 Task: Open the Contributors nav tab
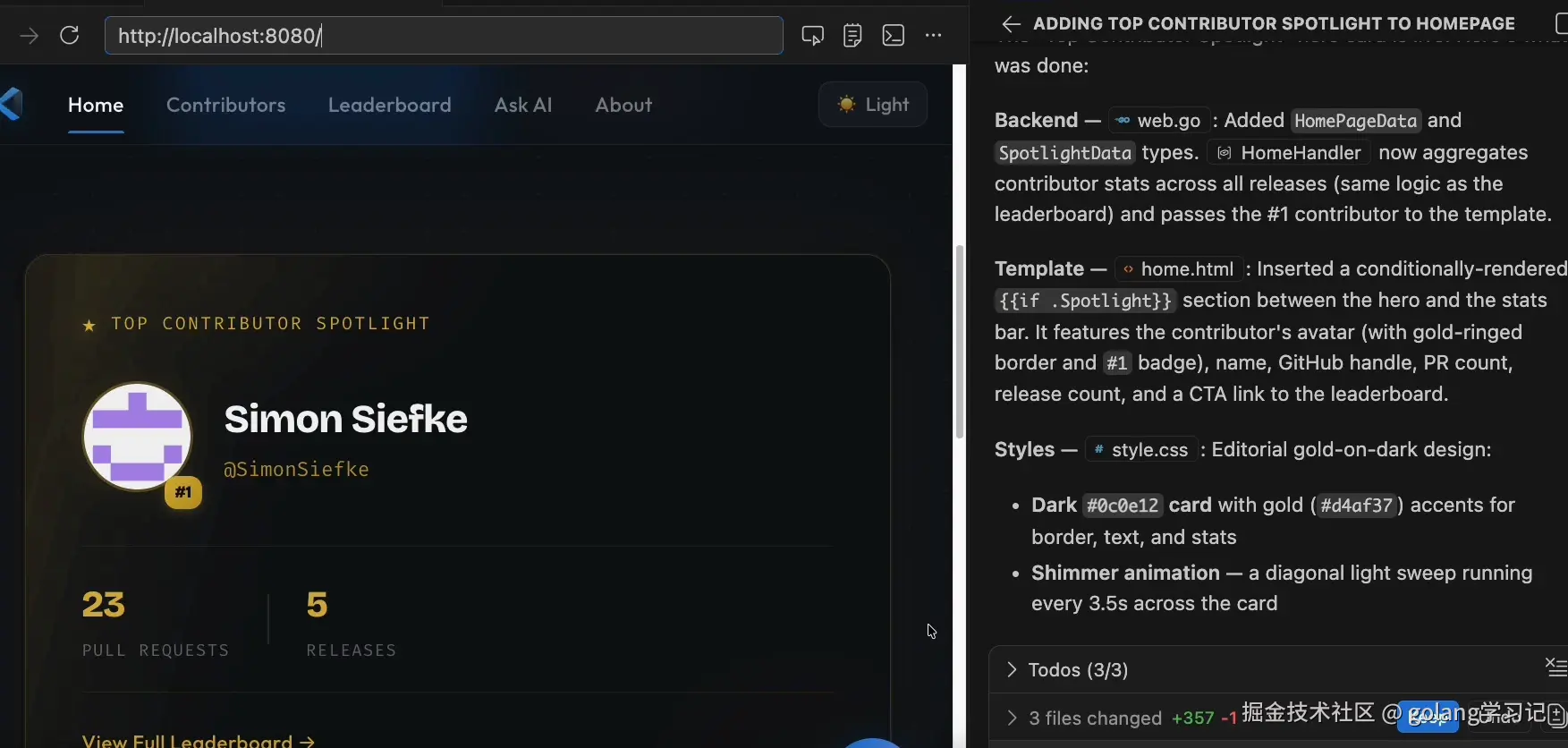226,105
